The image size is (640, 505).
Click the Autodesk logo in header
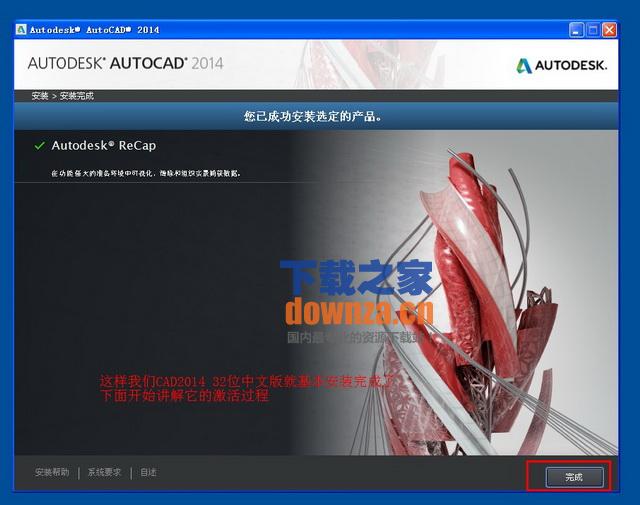point(562,65)
